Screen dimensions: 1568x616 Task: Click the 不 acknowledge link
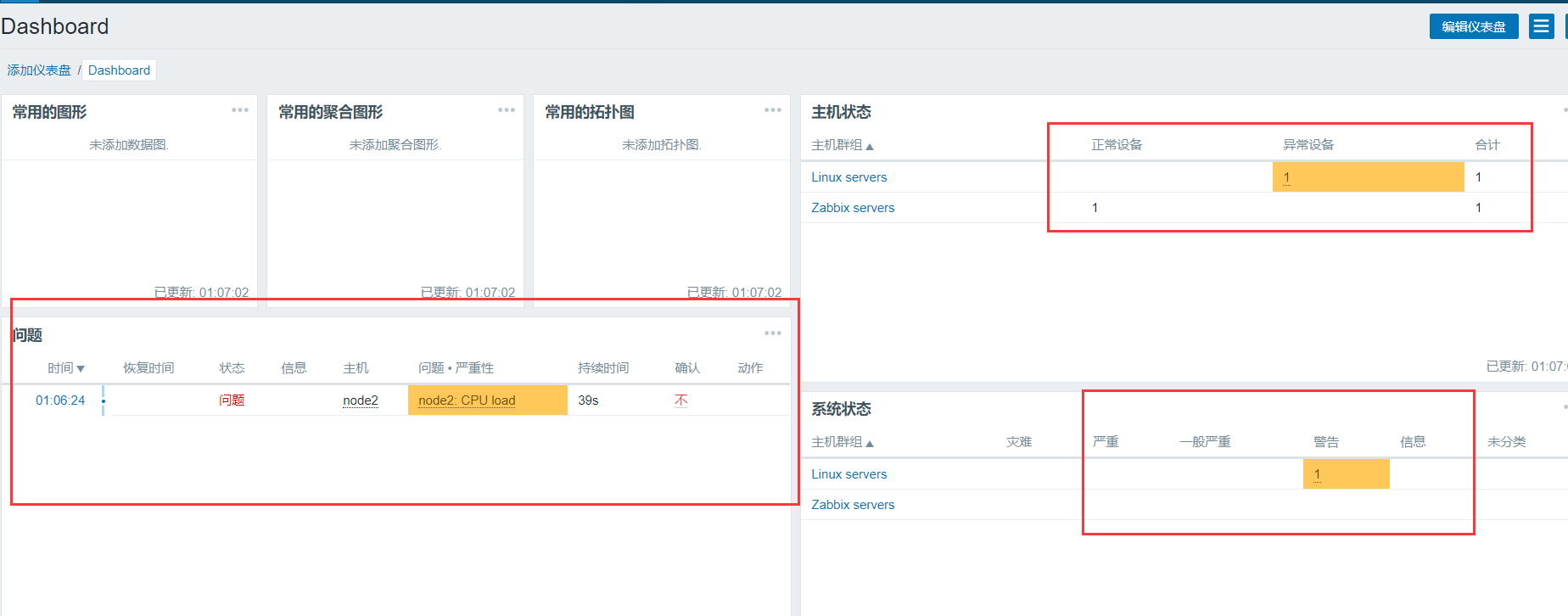pyautogui.click(x=680, y=400)
